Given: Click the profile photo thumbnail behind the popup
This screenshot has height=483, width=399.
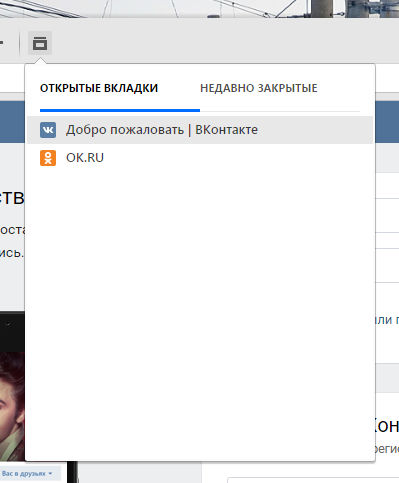Looking at the screenshot, I should click(x=12, y=407).
